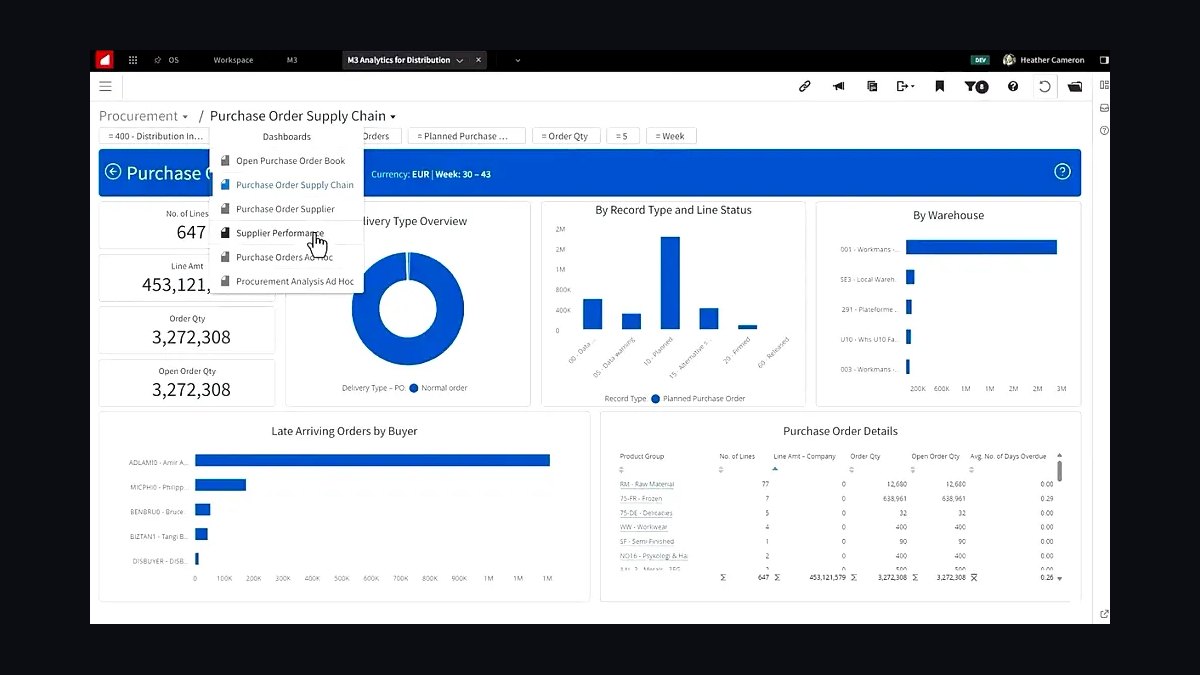Switch to the M3 tab
Screen dimensions: 1200x675
(292, 60)
